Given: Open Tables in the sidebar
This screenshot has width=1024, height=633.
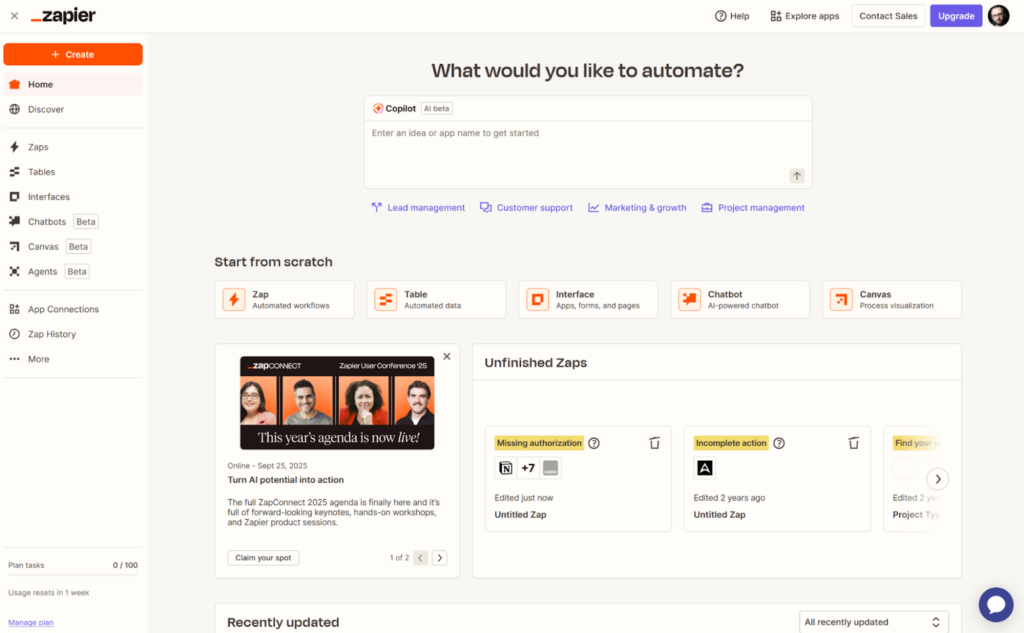Looking at the screenshot, I should pos(41,172).
